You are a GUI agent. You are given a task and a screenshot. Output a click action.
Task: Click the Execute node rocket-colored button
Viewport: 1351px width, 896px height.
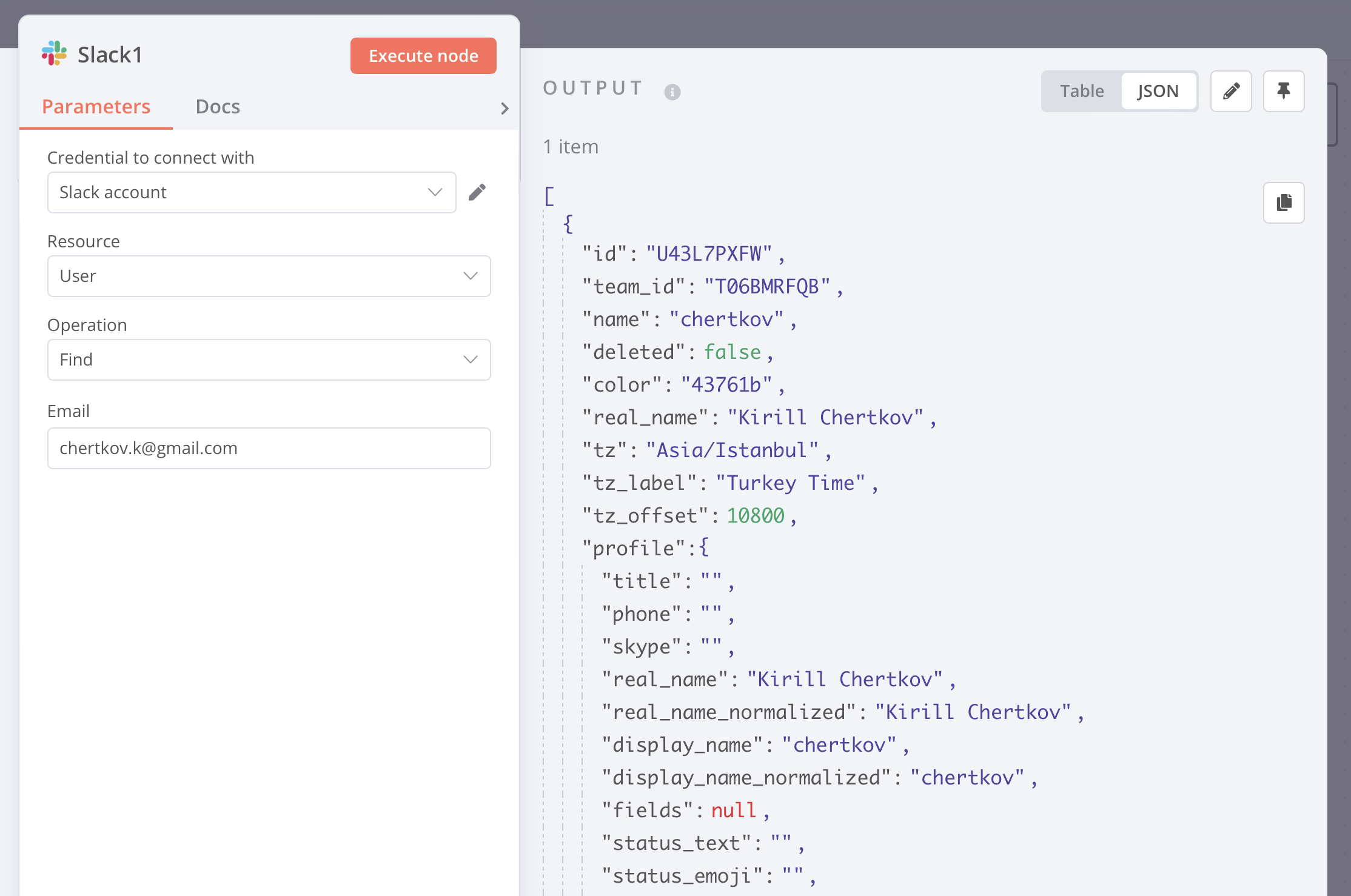[x=423, y=55]
